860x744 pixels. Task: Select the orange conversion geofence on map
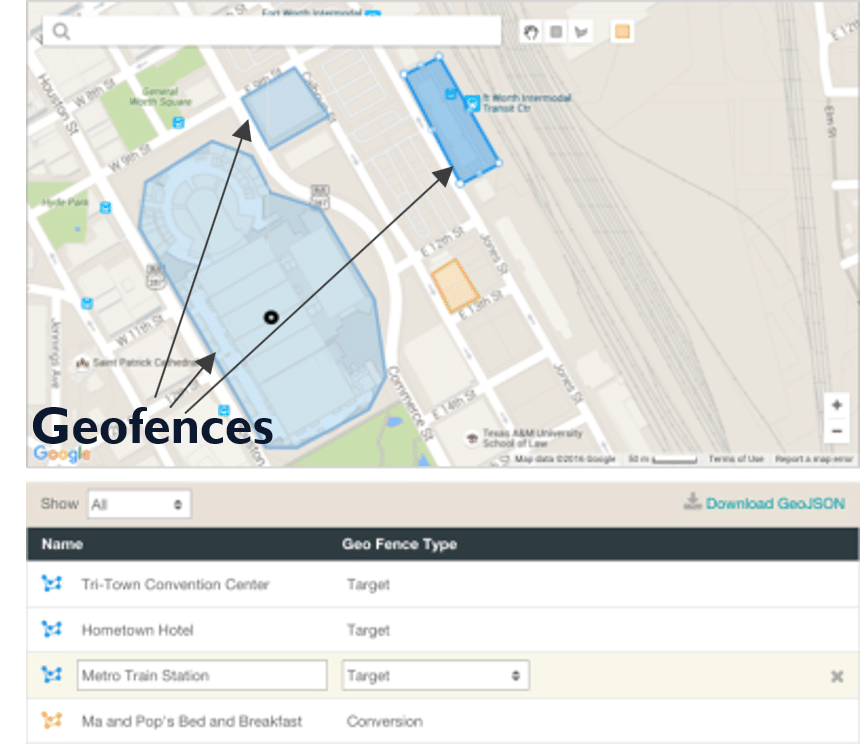point(455,285)
